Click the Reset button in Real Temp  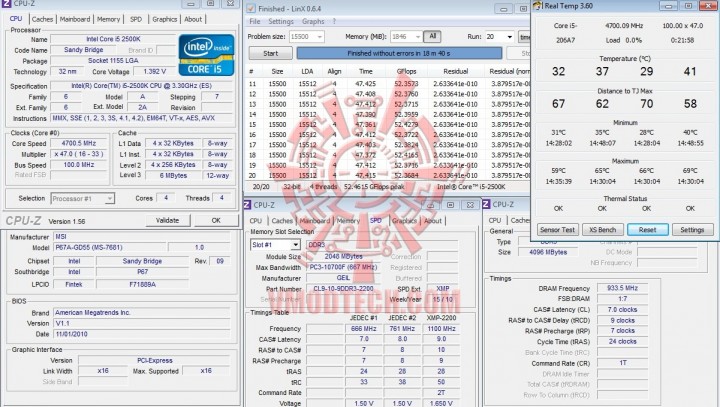(647, 230)
